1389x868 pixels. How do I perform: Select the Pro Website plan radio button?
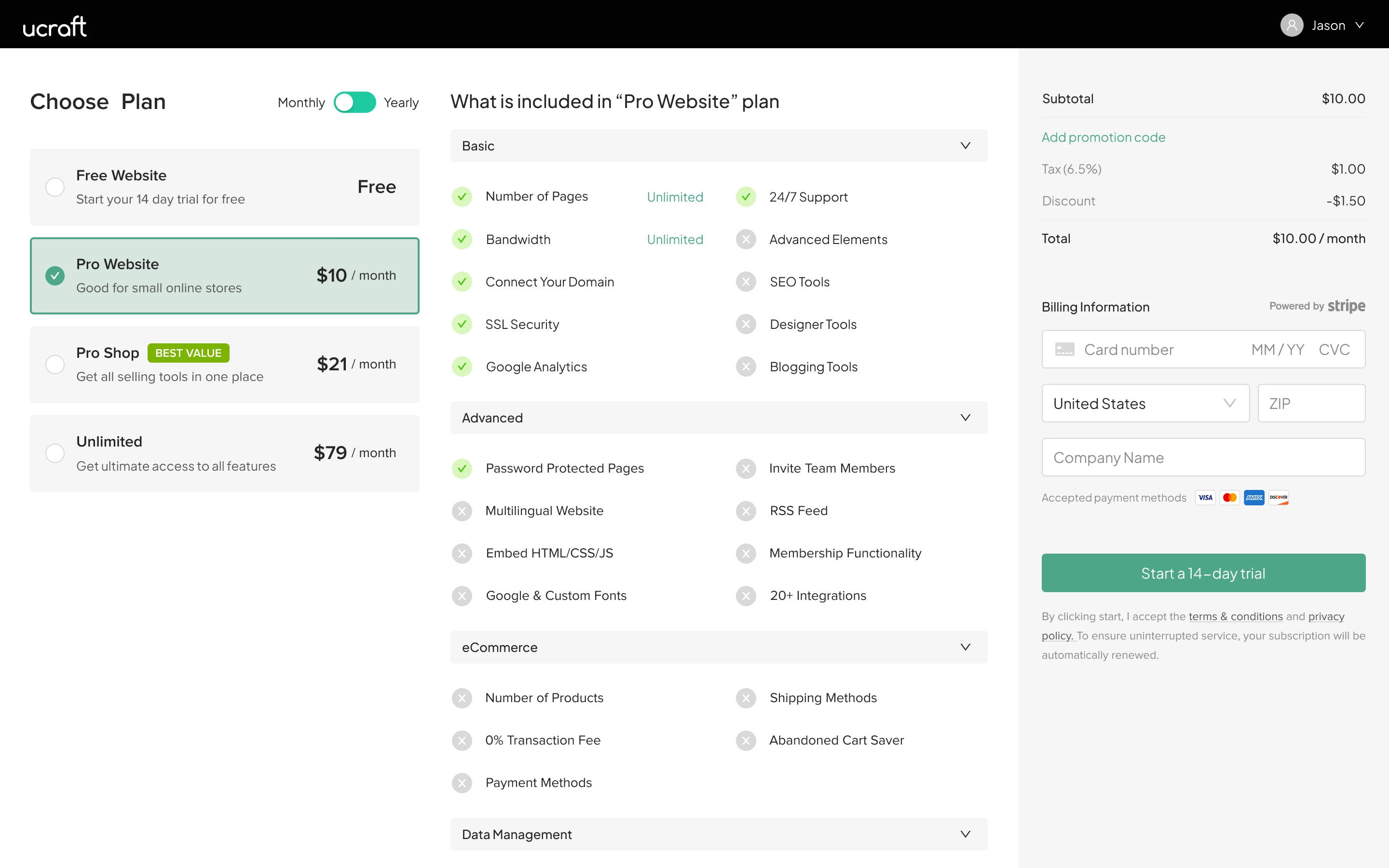pos(55,275)
